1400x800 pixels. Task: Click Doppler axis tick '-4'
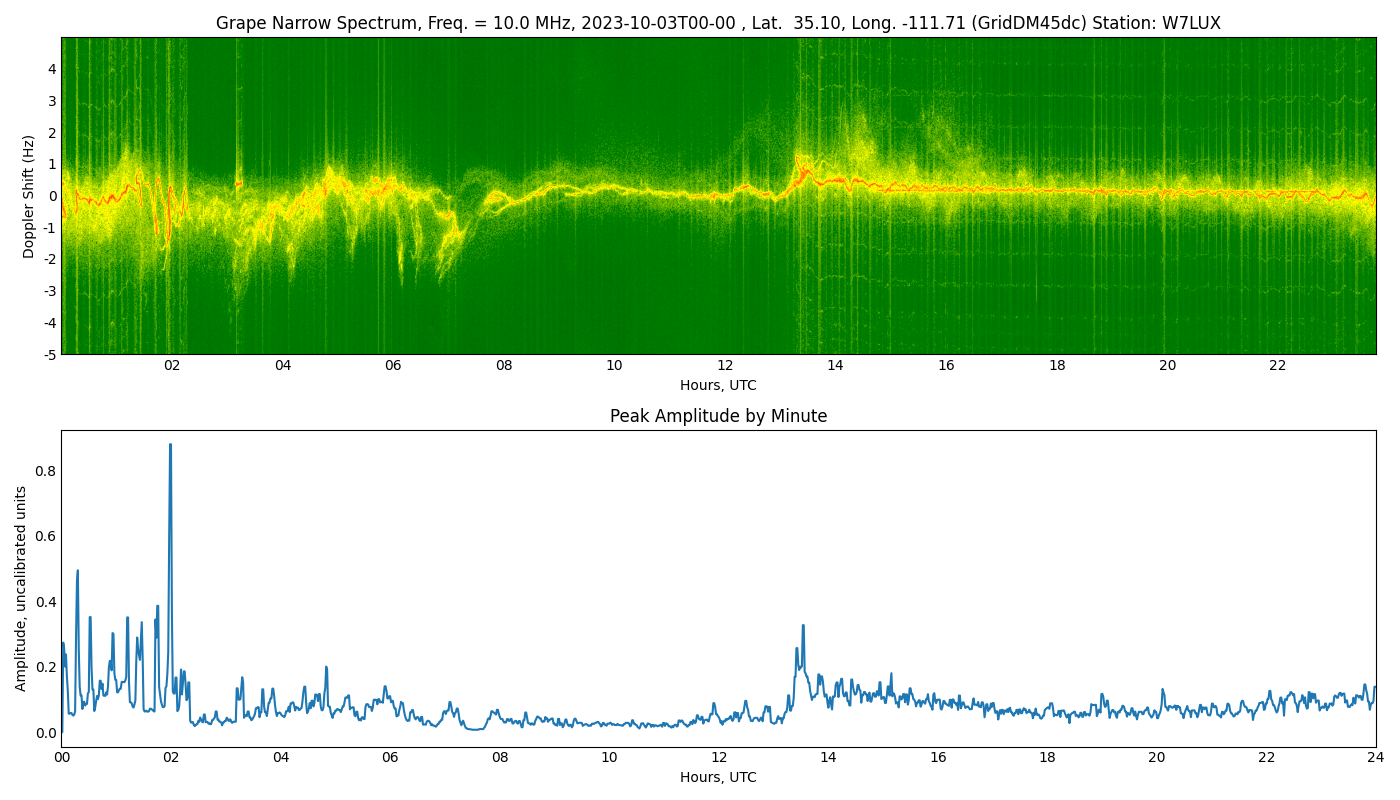[x=49, y=323]
